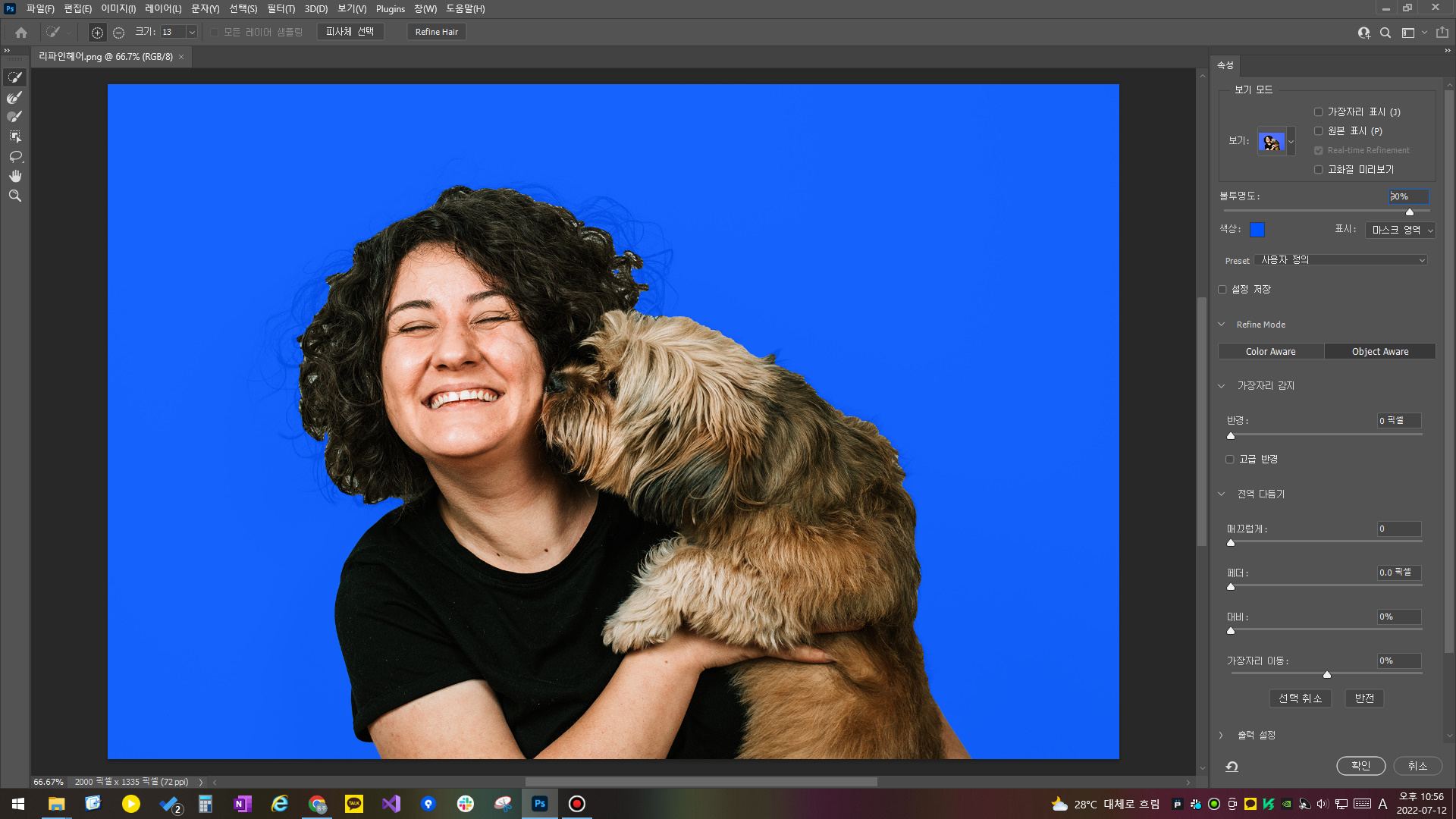The image size is (1456, 819).
Task: Click the 선택 취소 button
Action: point(1301,698)
